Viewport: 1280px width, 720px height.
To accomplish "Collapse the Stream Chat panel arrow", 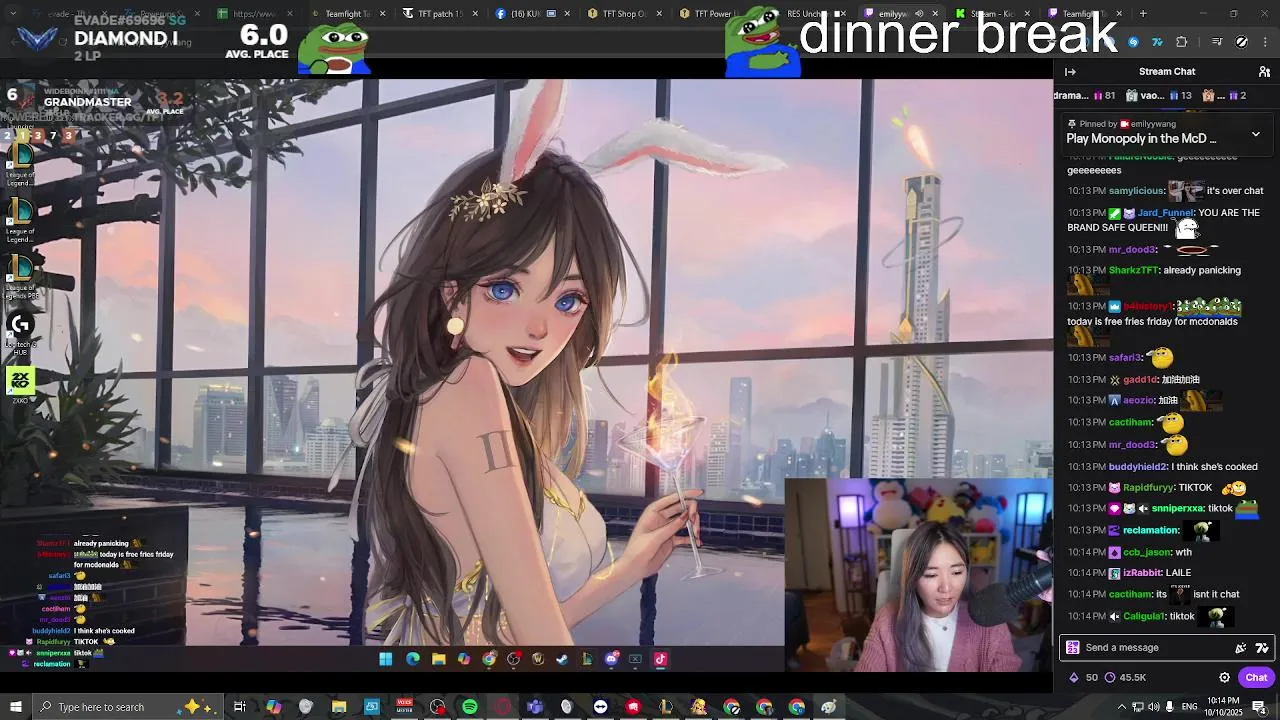I will pyautogui.click(x=1070, y=72).
